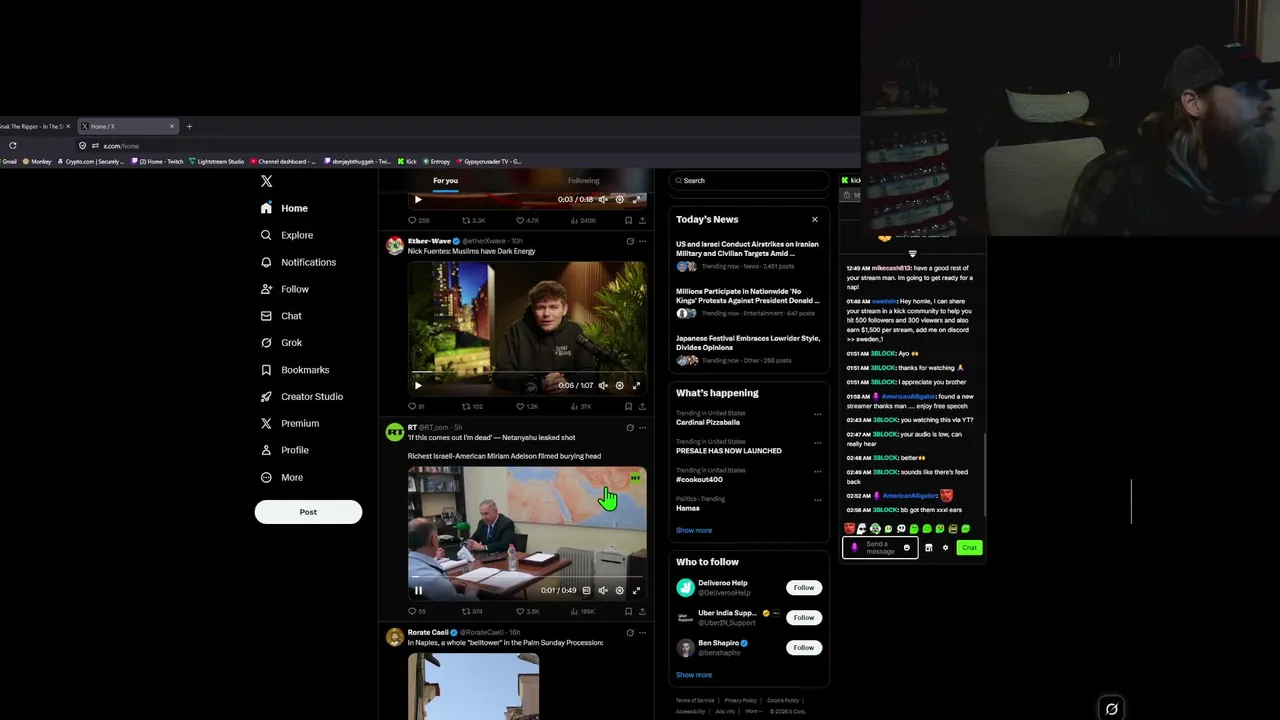Open Explore in the X sidebar

(x=286, y=235)
